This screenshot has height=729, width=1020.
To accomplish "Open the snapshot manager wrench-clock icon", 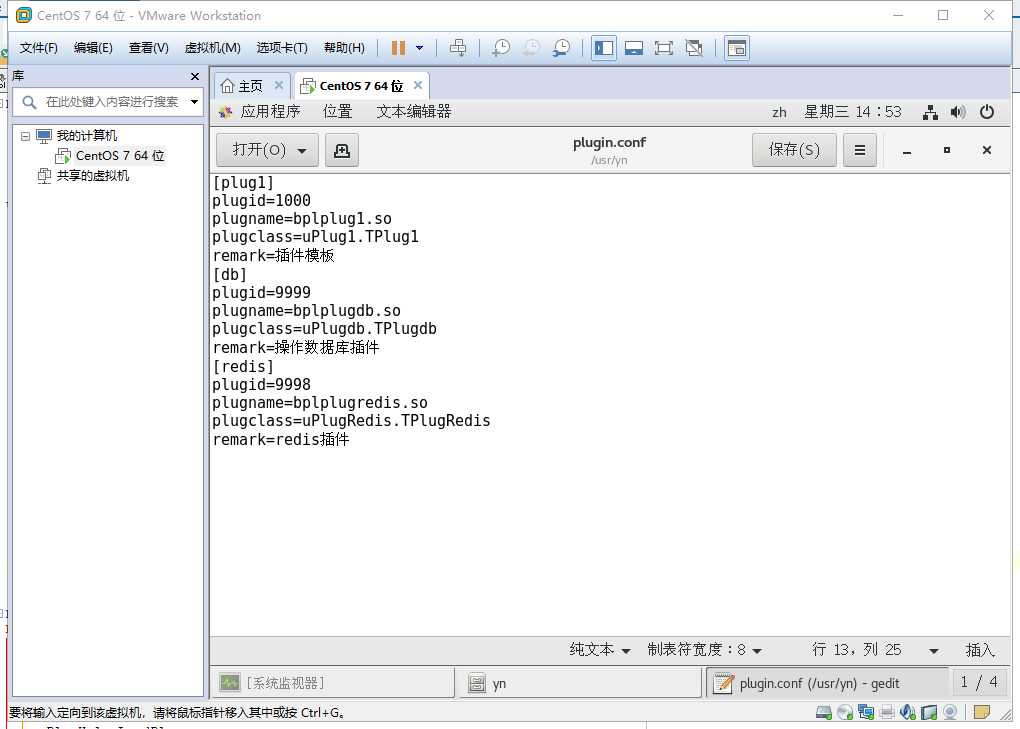I will 561,47.
